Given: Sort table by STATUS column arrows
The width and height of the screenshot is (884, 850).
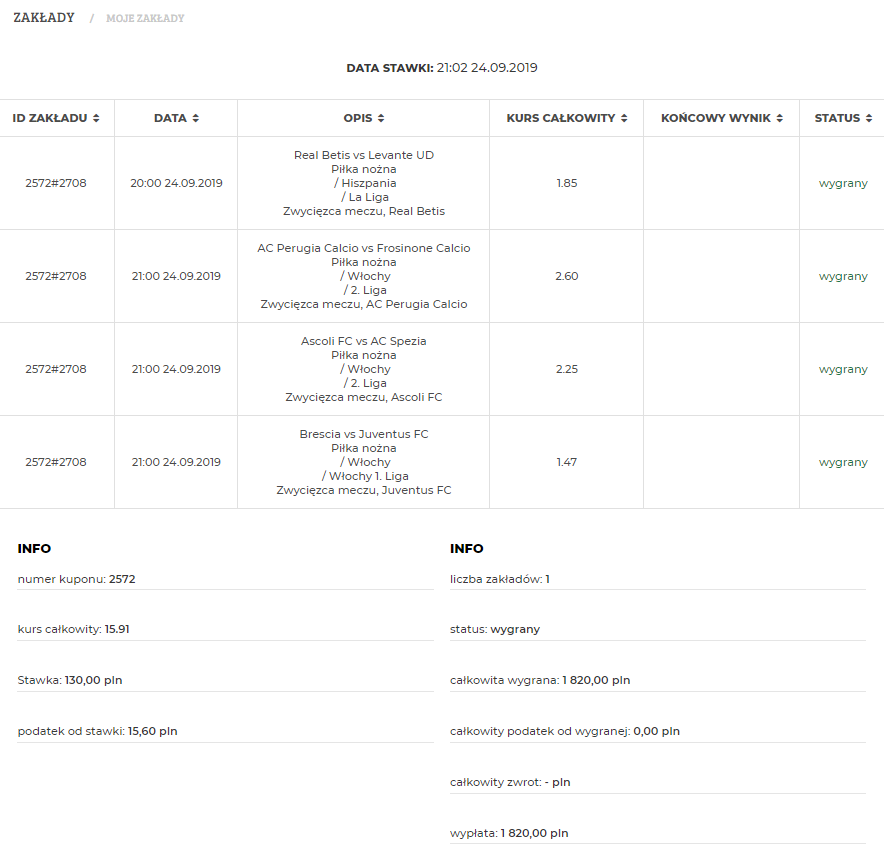Looking at the screenshot, I should tap(869, 118).
